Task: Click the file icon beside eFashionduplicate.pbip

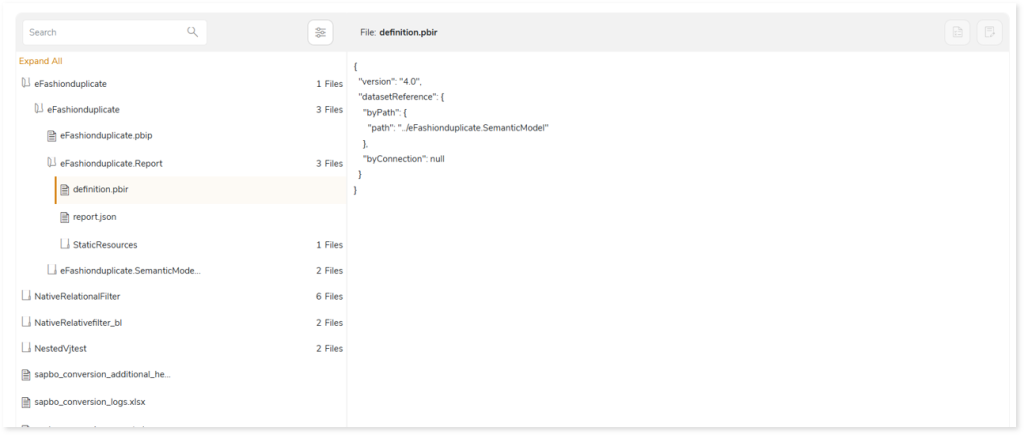Action: (52, 136)
